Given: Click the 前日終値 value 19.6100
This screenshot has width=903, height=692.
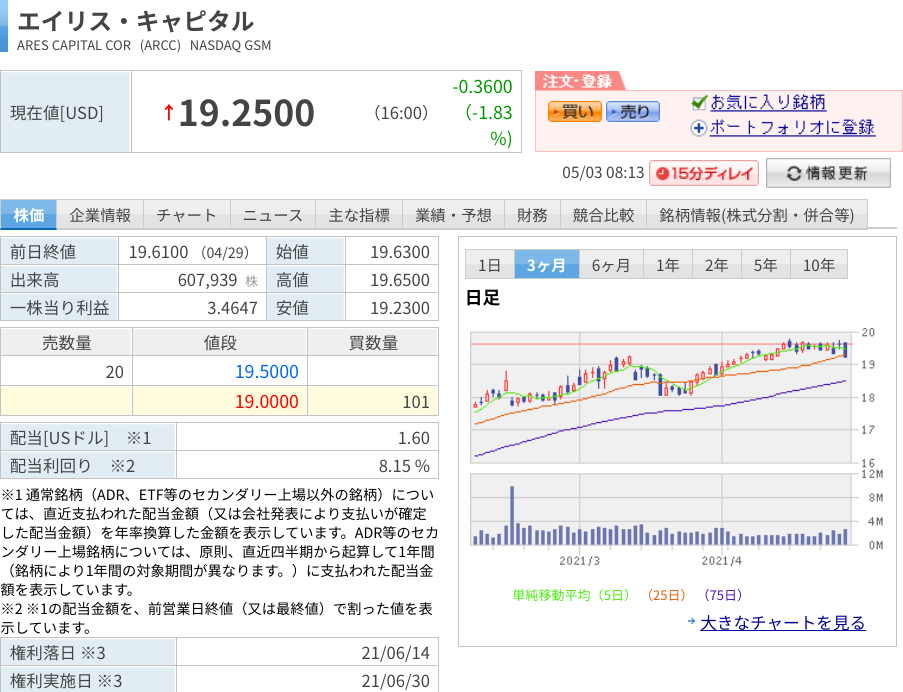Looking at the screenshot, I should (158, 252).
